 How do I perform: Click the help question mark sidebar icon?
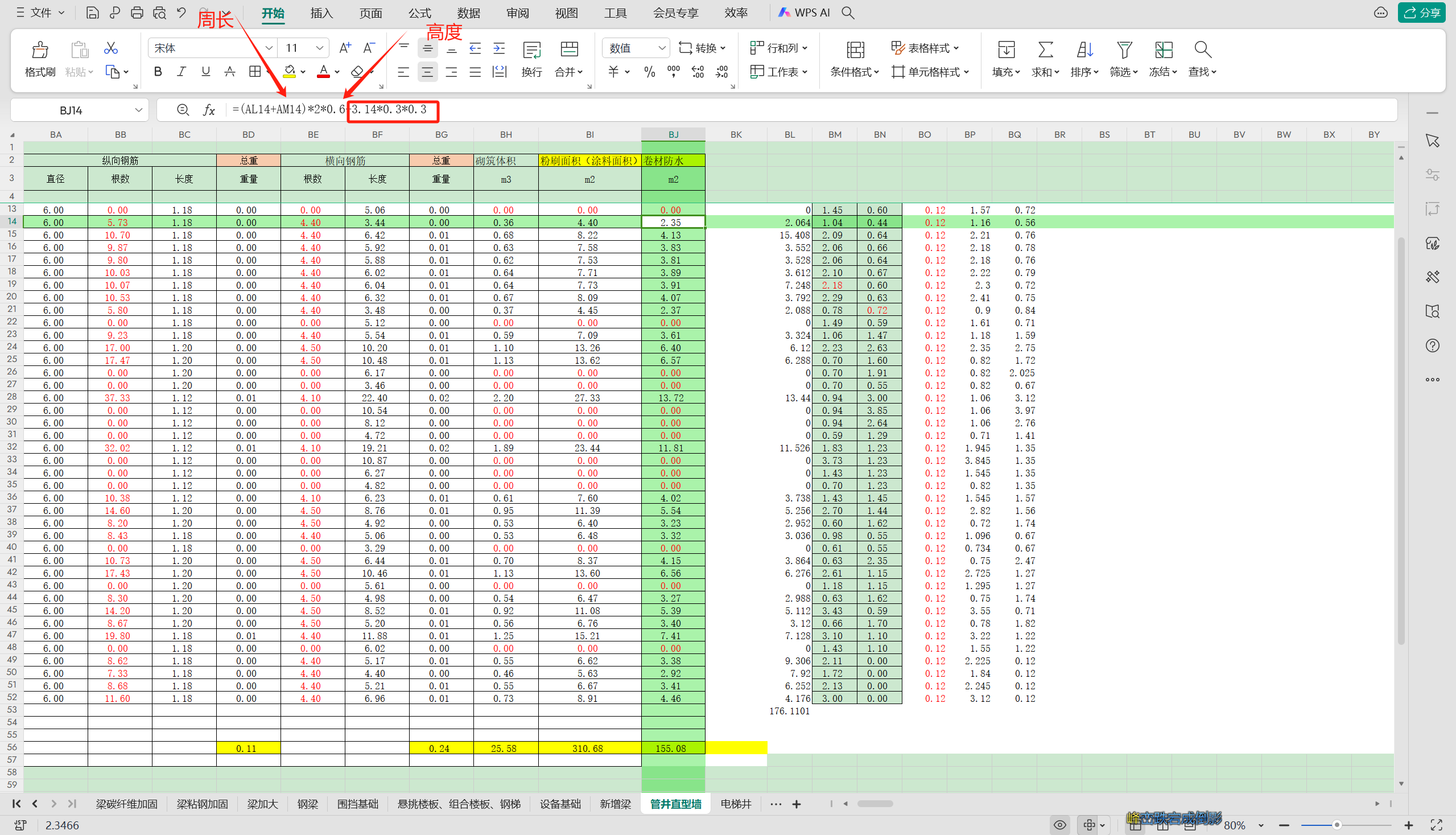click(1433, 346)
